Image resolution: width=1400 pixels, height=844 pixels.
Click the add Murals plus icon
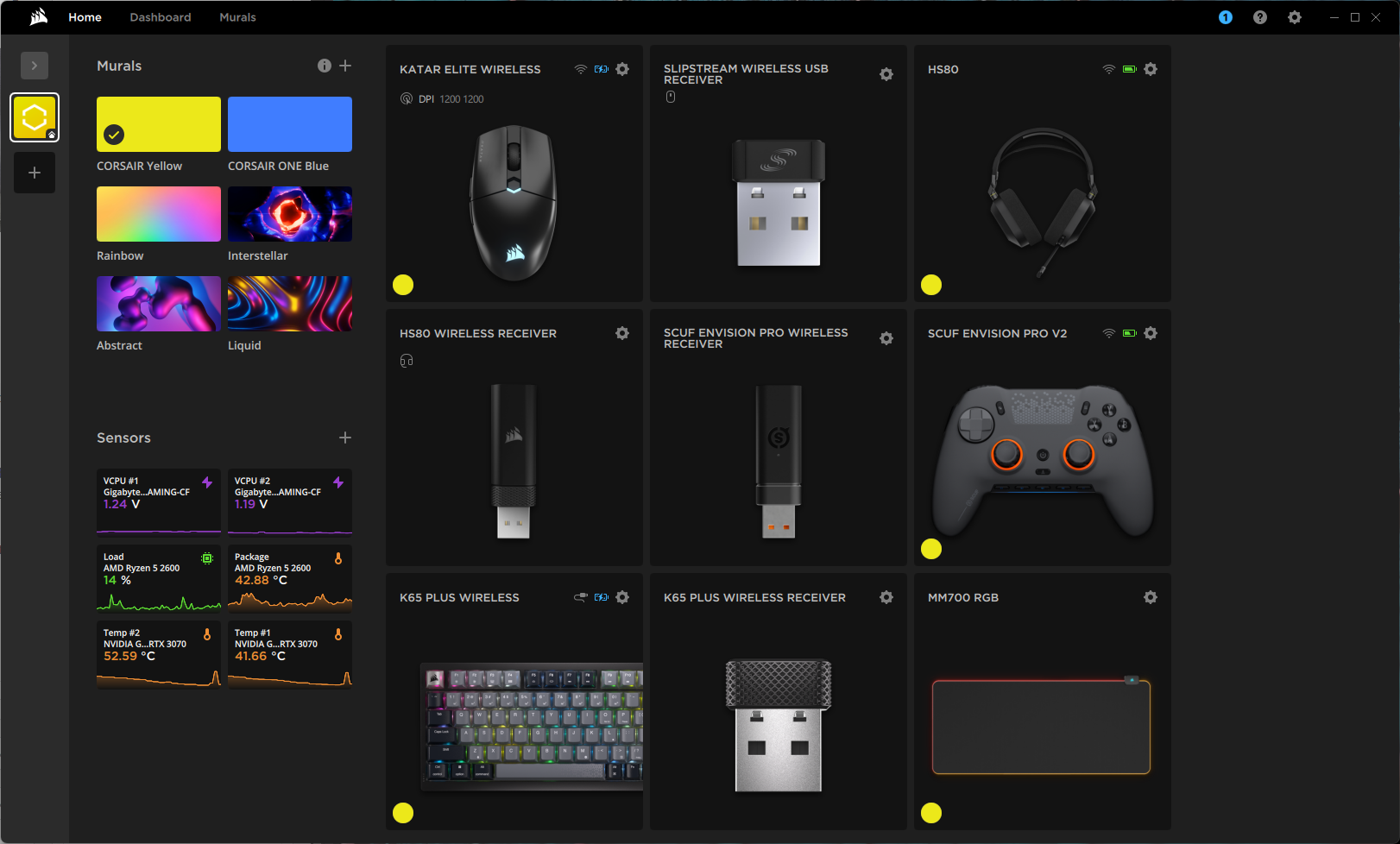(x=345, y=66)
